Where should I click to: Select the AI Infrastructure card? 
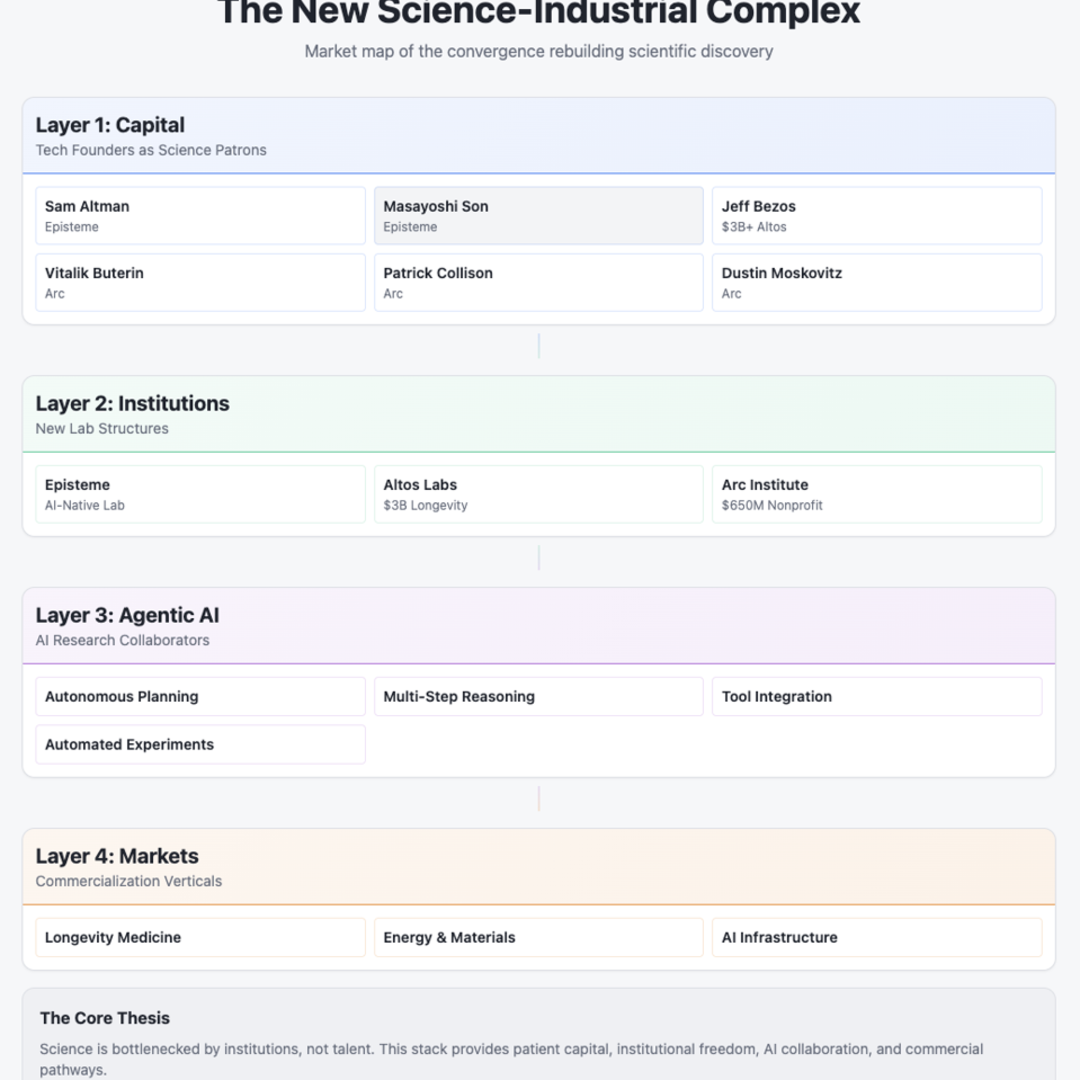[876, 937]
